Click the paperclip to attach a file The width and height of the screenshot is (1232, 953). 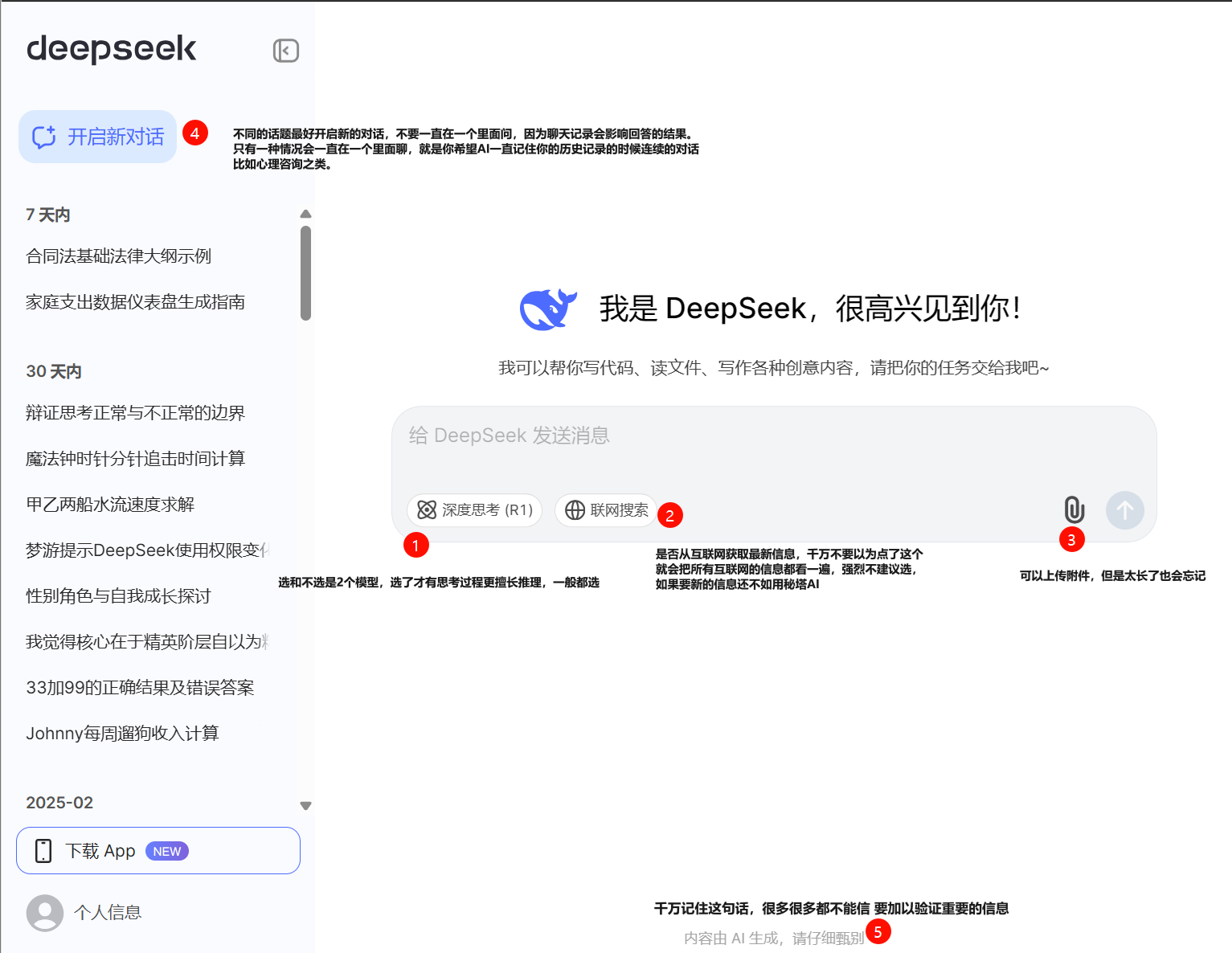[x=1073, y=509]
